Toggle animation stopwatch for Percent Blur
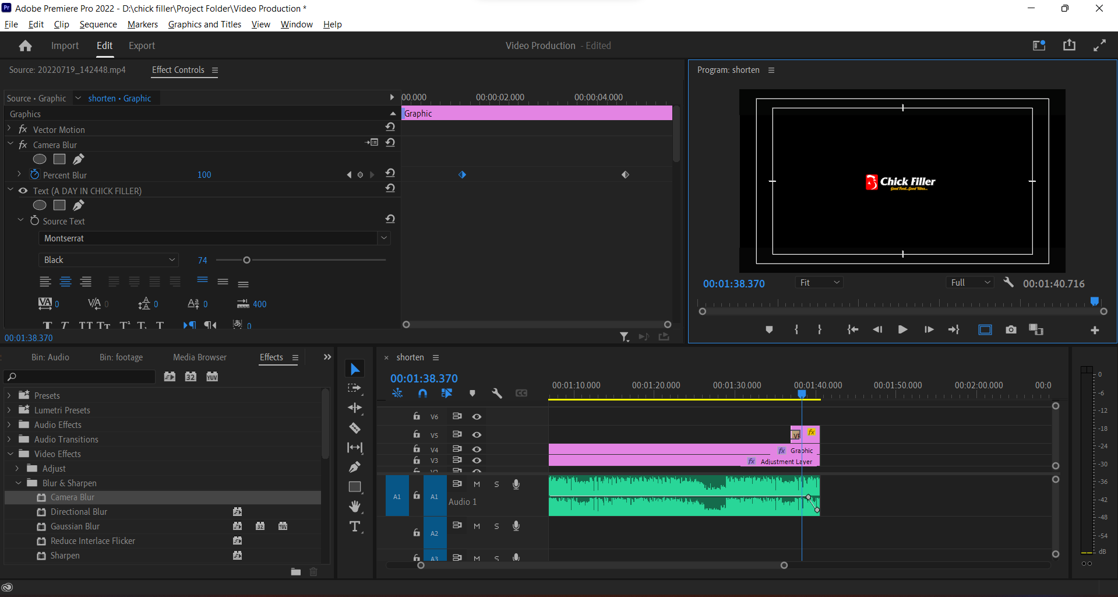This screenshot has width=1118, height=597. pyautogui.click(x=34, y=175)
